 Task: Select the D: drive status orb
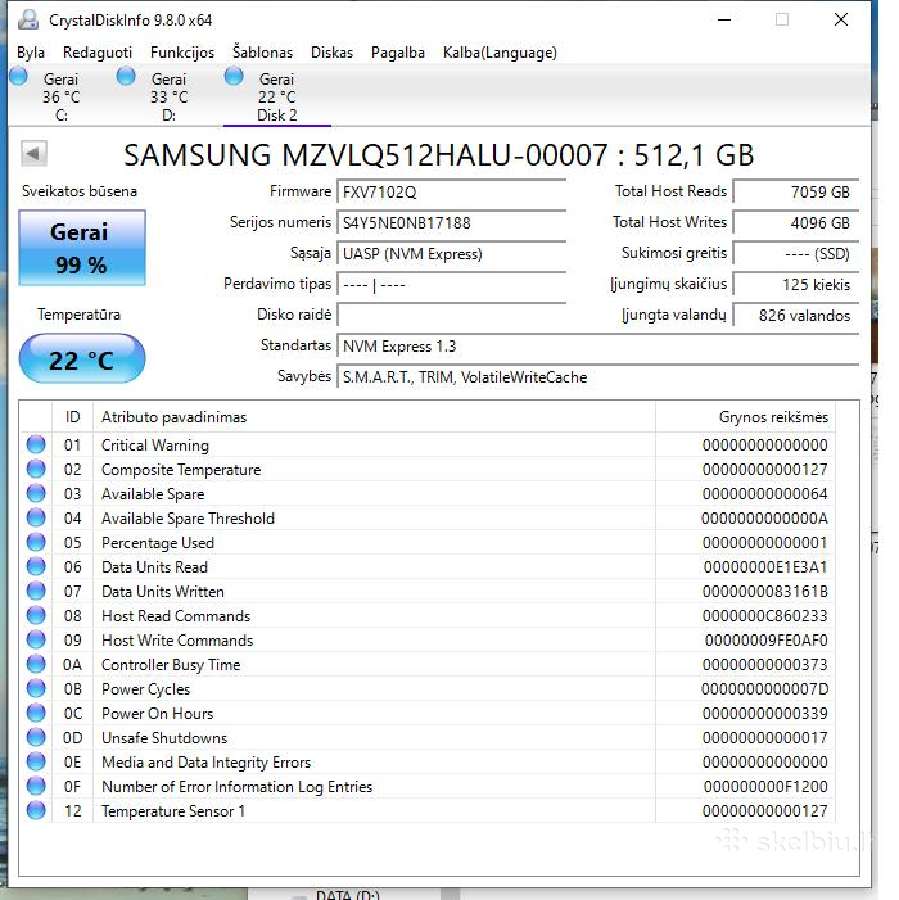126,76
